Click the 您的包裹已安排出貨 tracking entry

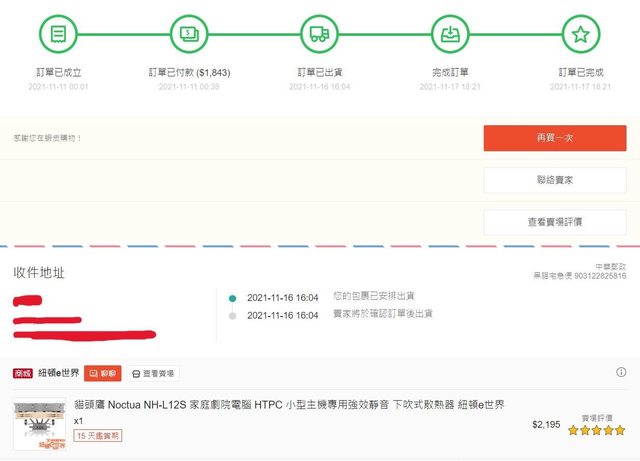coord(373,296)
